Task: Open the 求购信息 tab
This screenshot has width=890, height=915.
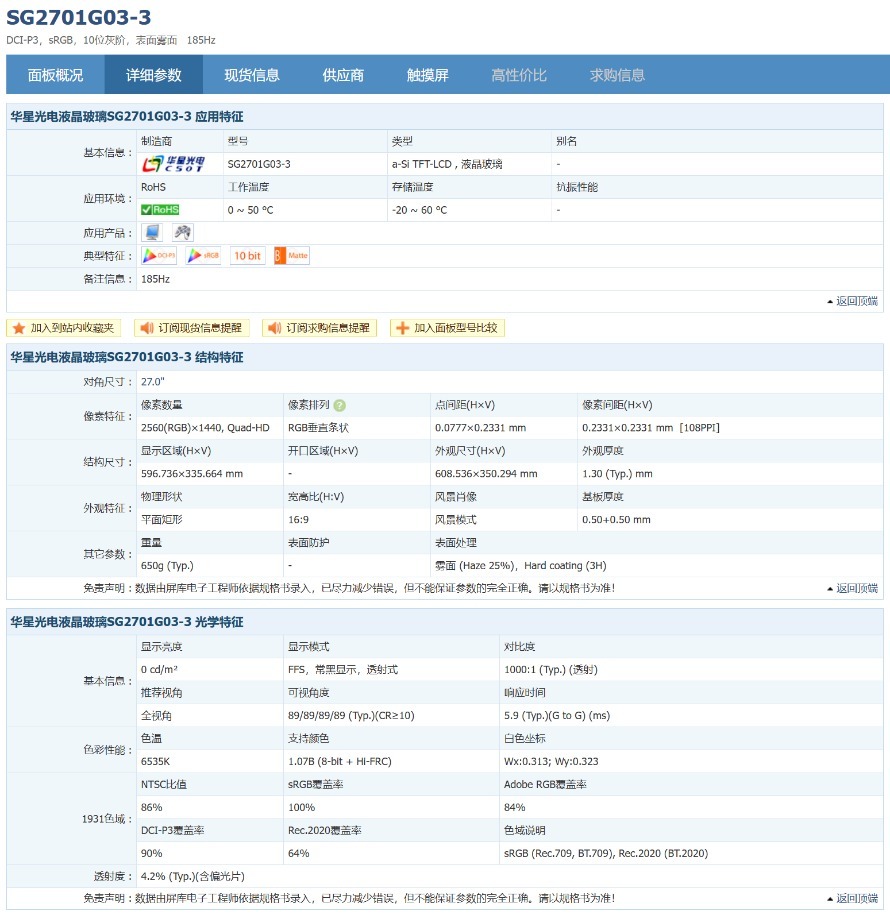Action: [x=617, y=75]
